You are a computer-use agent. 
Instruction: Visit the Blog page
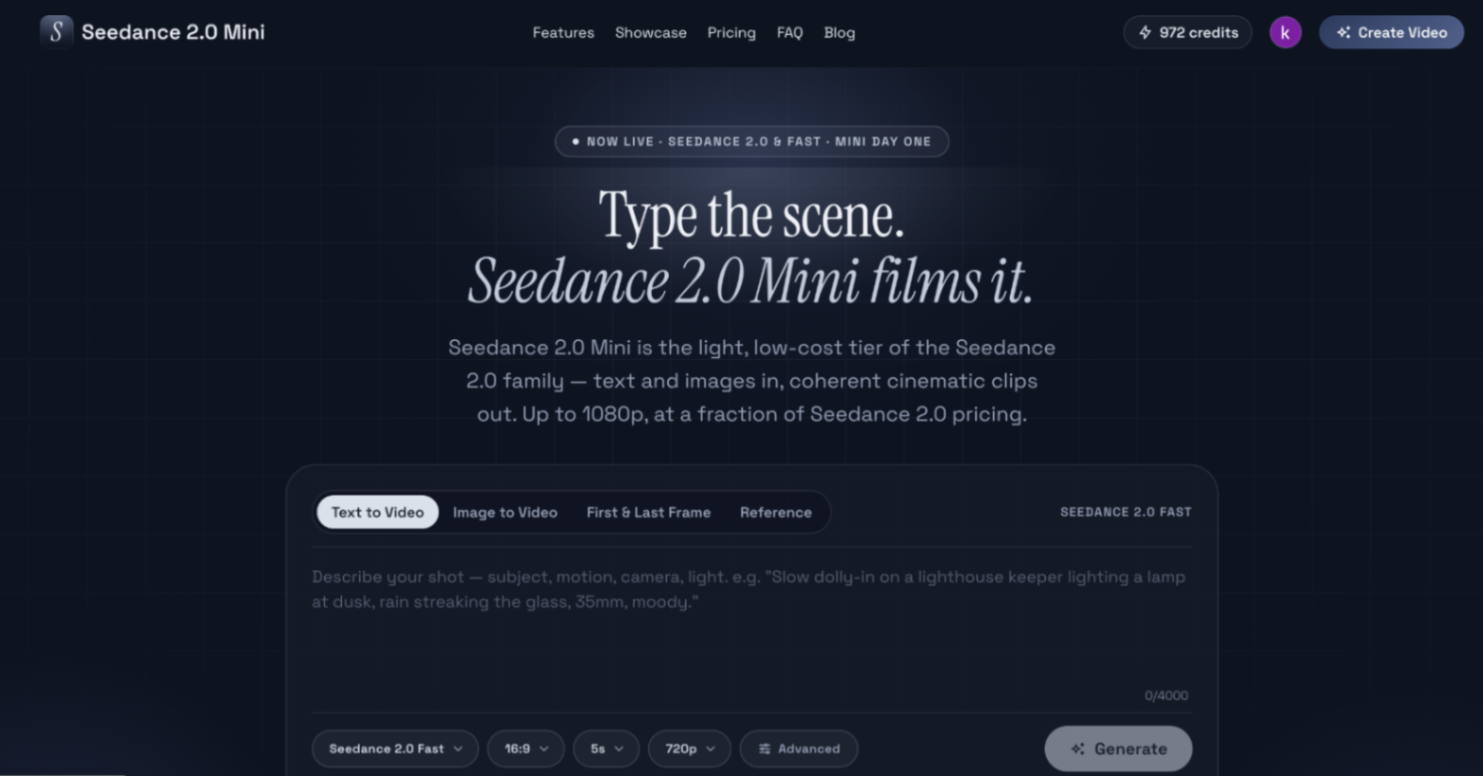pyautogui.click(x=839, y=33)
